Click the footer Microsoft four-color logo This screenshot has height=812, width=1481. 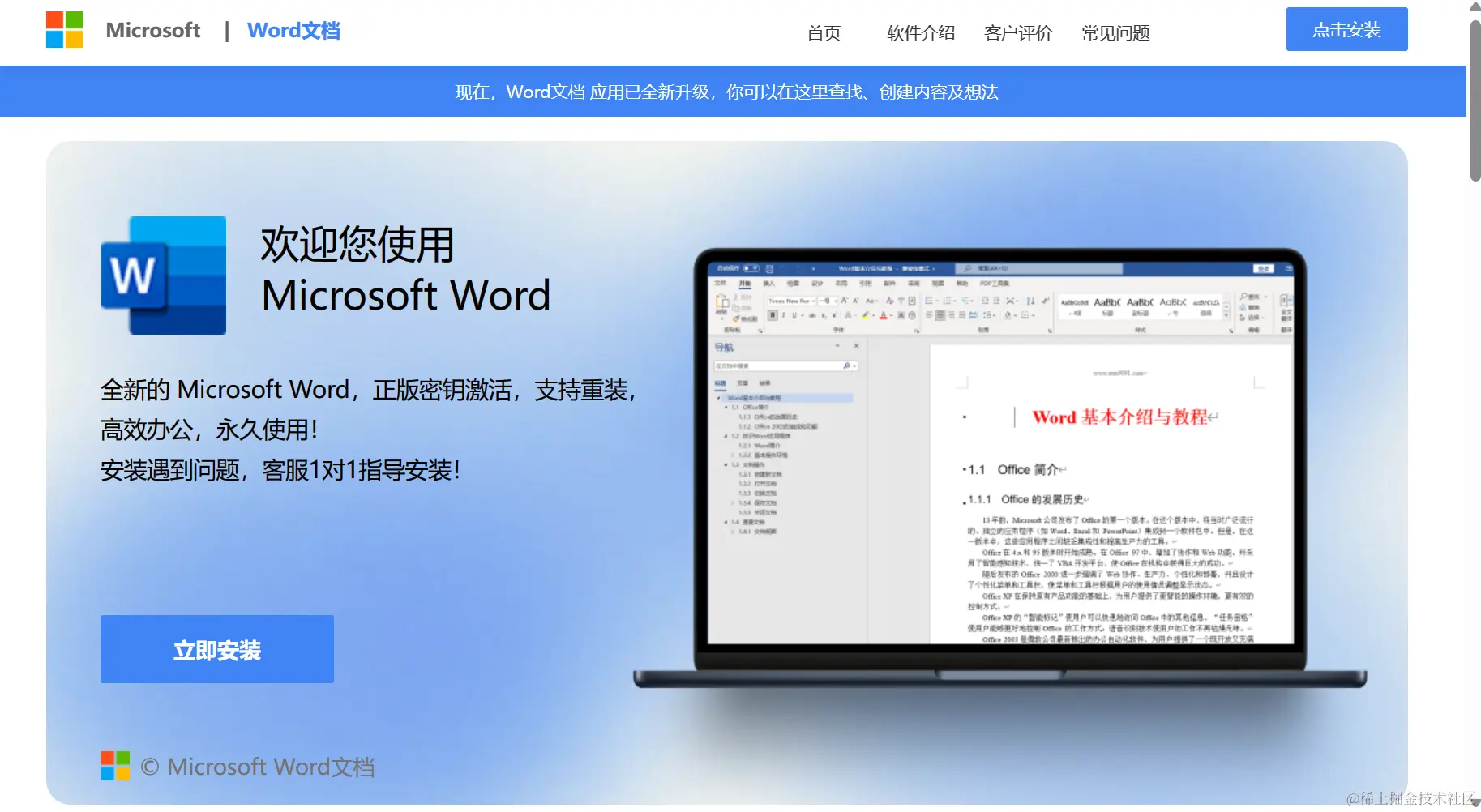(115, 766)
